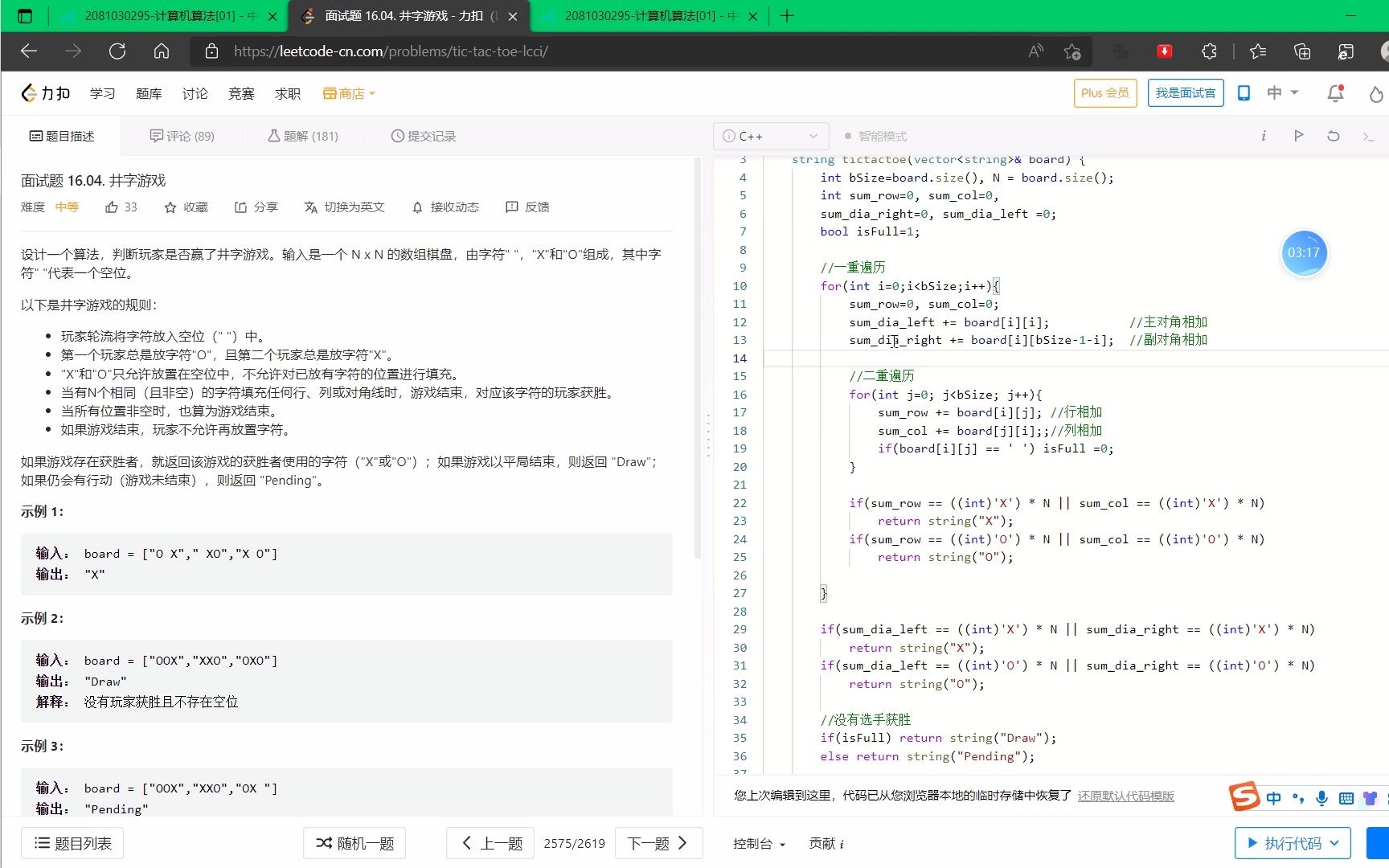
Task: Click 收藏 star to bookmark problem
Action: (186, 207)
